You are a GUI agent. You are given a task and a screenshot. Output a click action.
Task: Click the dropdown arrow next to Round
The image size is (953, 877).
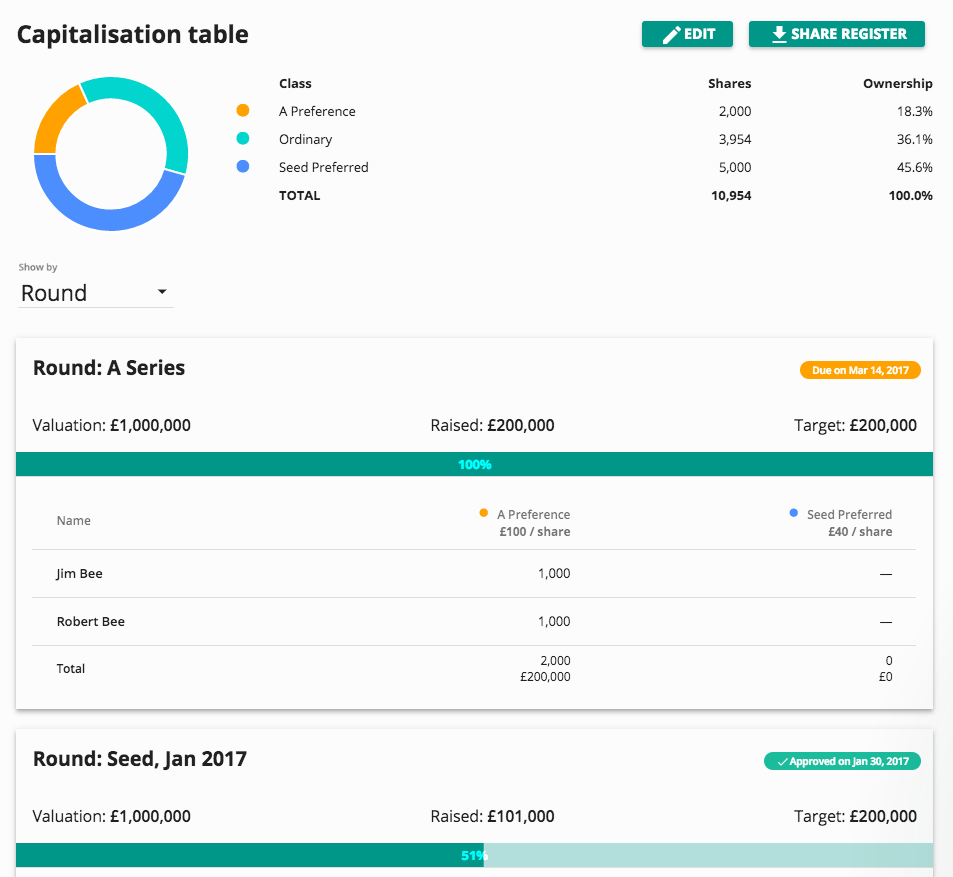point(162,293)
